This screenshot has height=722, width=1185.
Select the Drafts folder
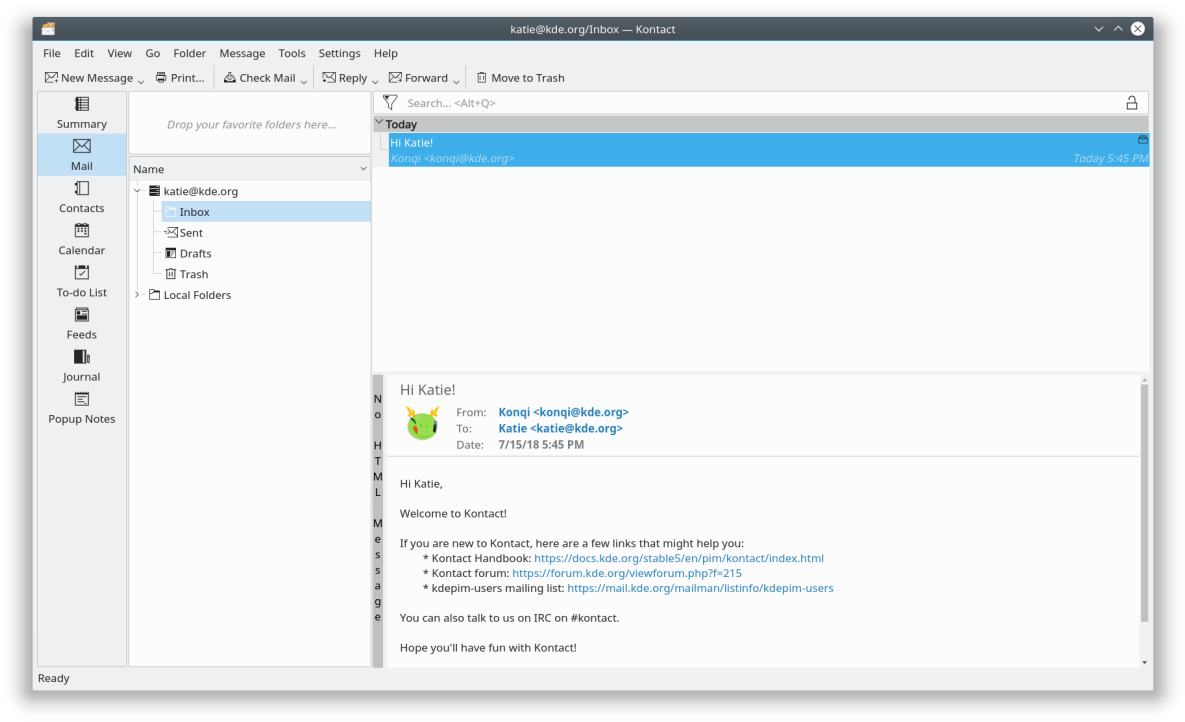(x=266, y=253)
